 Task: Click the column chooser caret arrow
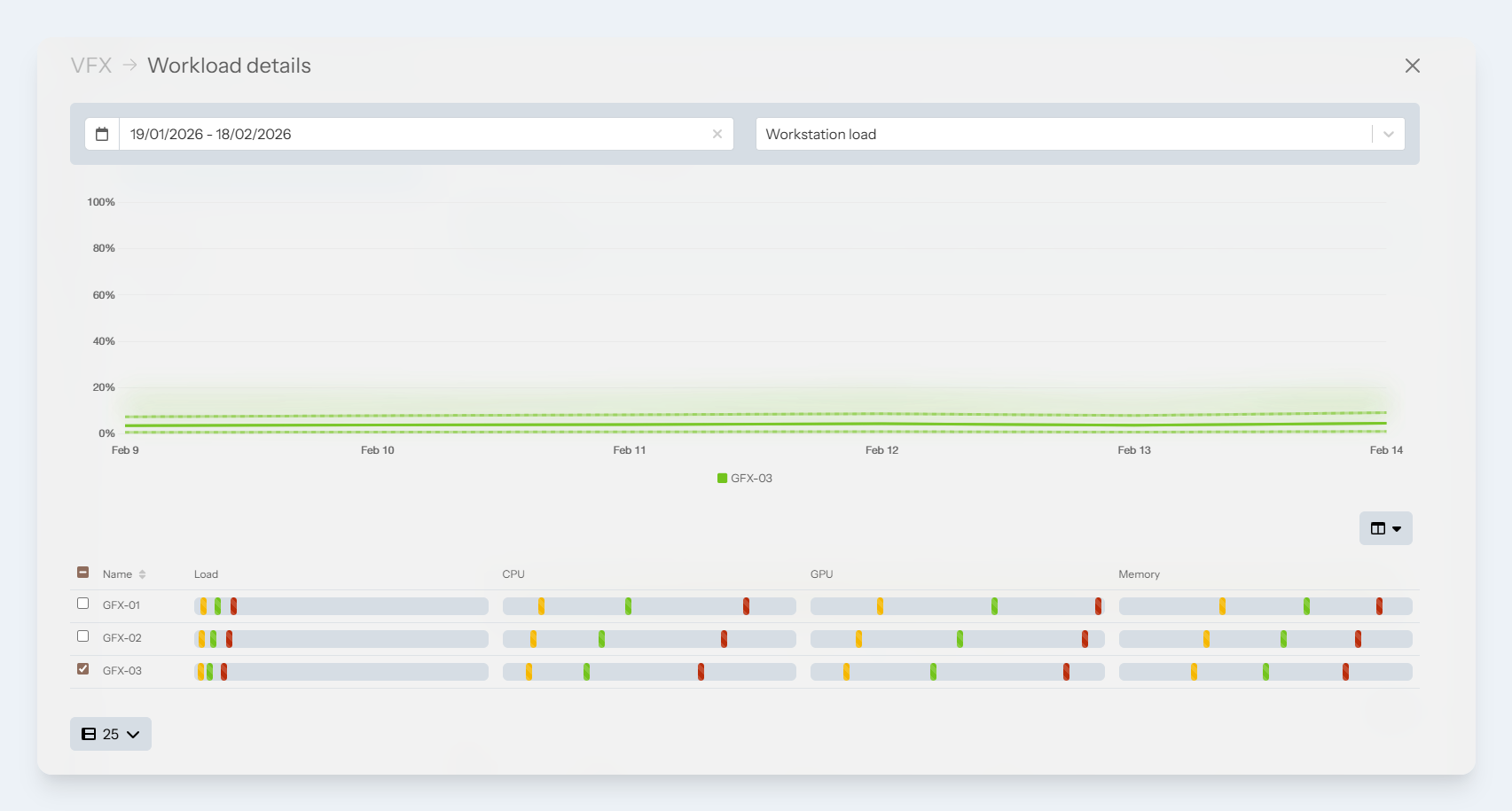pos(1397,529)
